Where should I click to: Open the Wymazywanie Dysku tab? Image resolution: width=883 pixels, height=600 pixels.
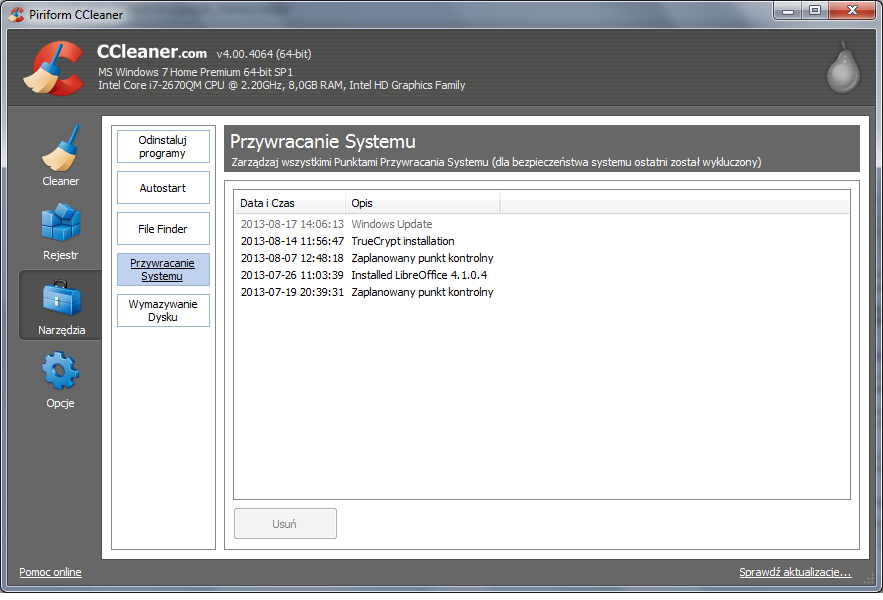163,310
